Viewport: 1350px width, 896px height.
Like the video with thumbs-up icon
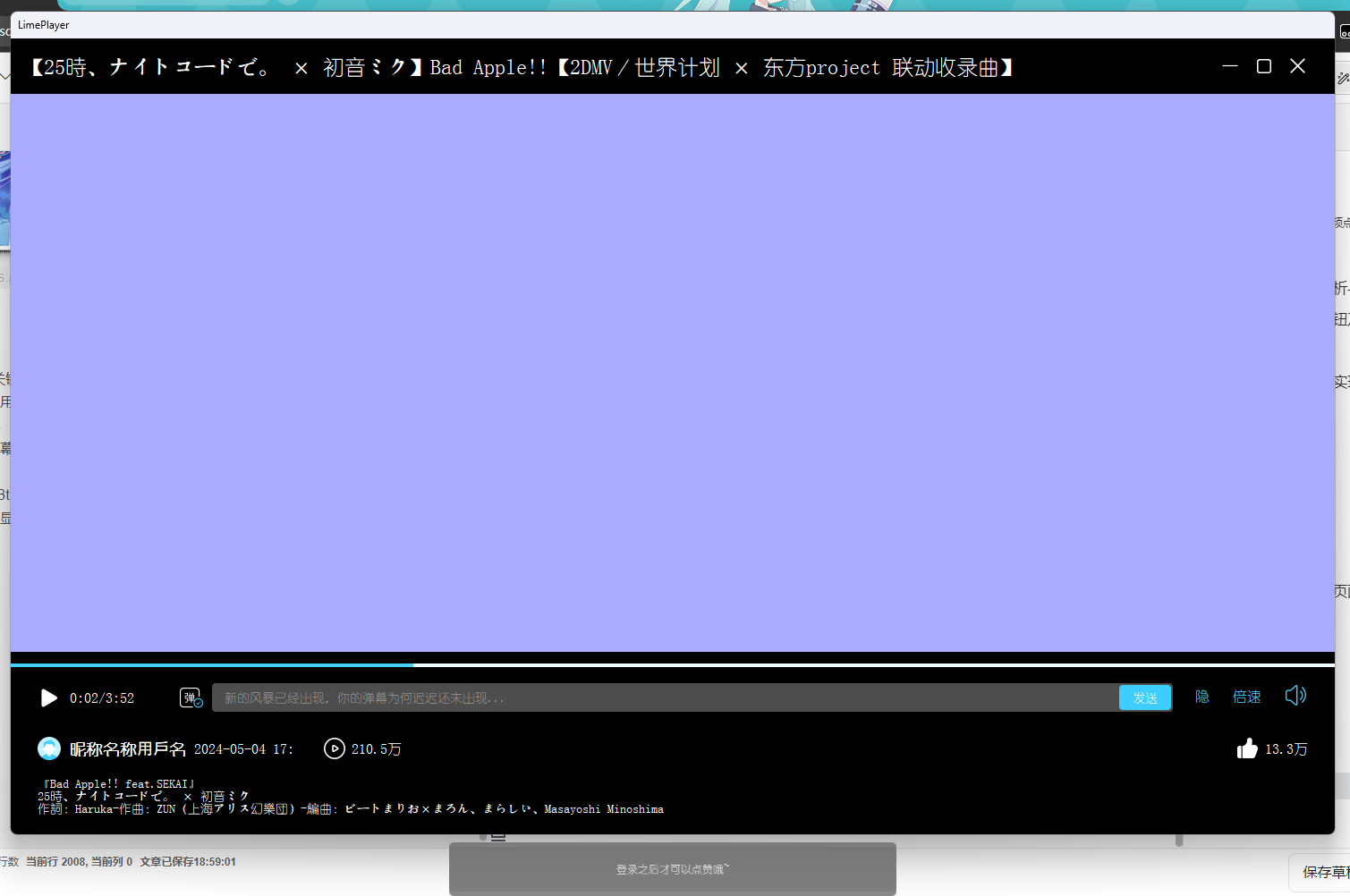[x=1247, y=748]
